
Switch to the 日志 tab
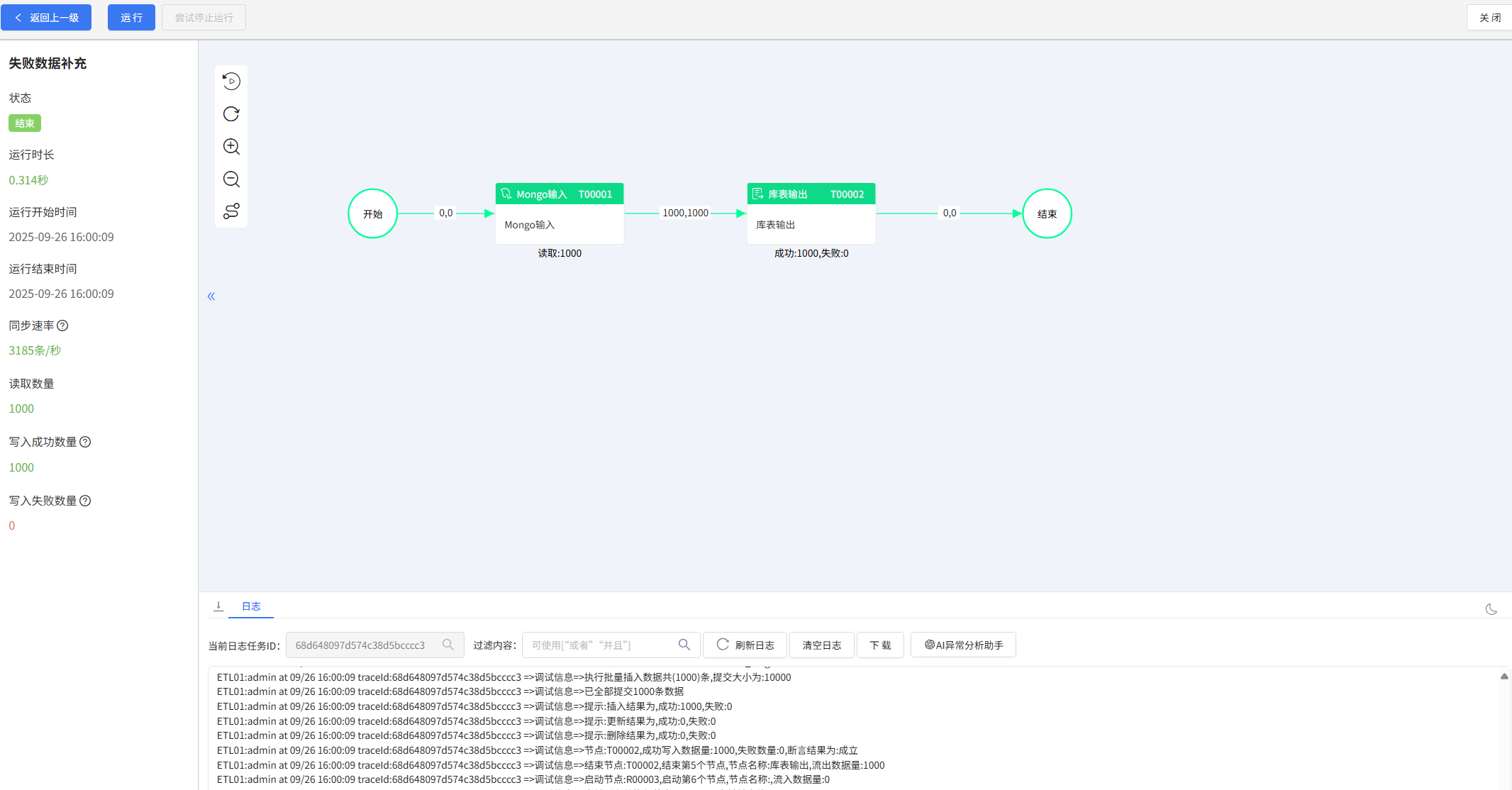point(251,606)
